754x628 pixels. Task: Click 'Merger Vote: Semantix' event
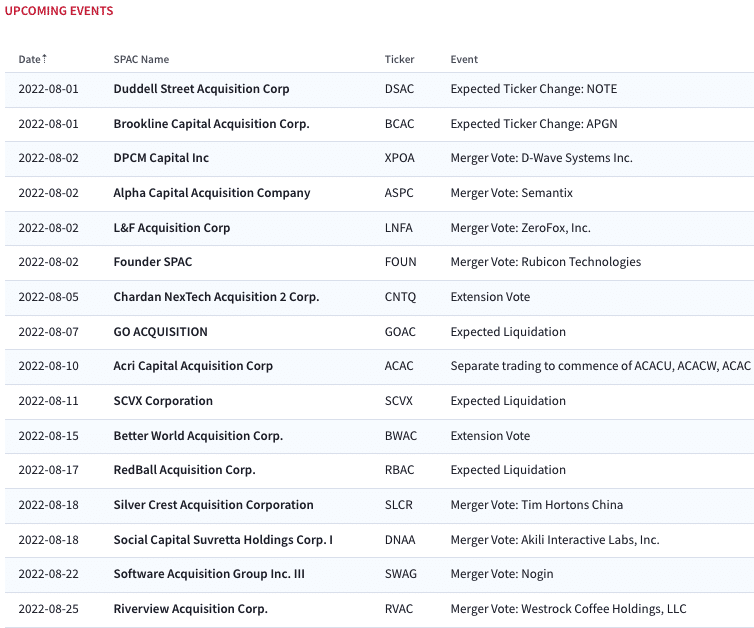(x=512, y=193)
